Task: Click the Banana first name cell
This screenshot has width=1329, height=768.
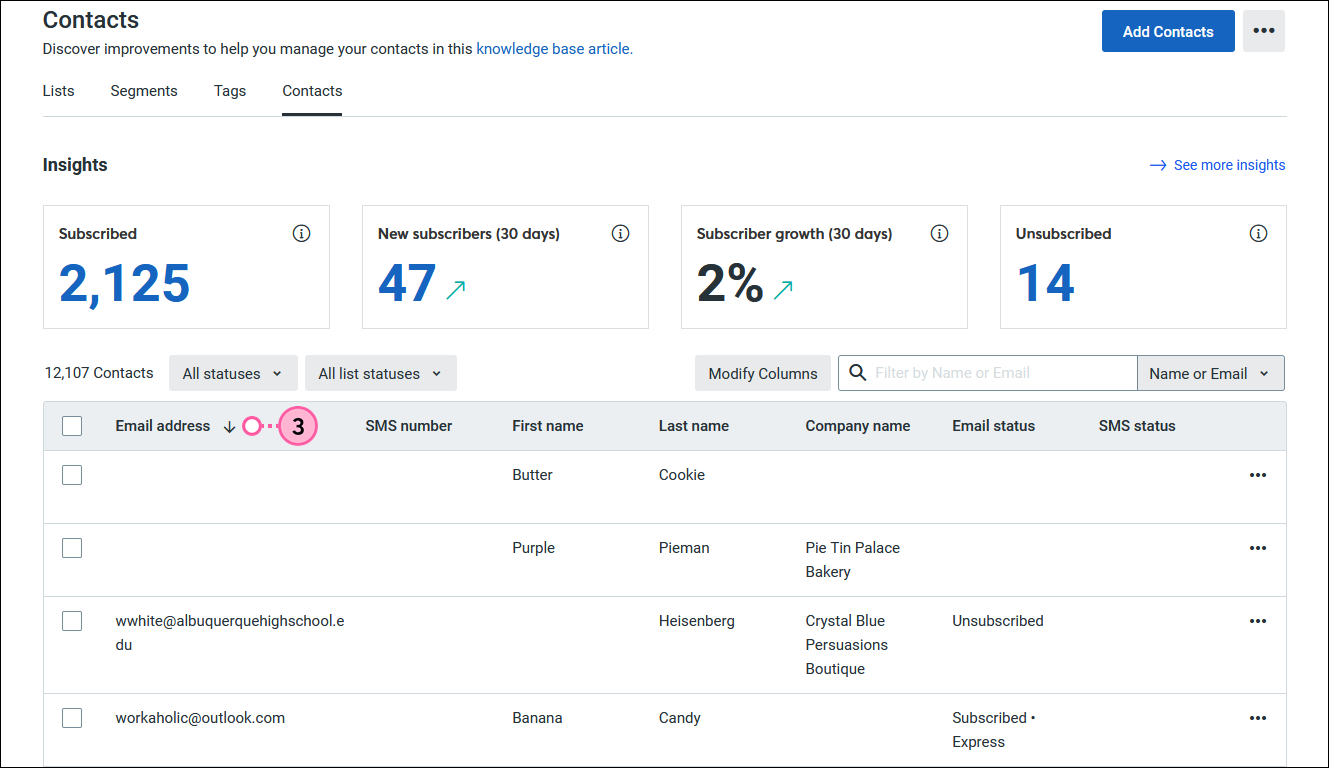Action: 537,718
